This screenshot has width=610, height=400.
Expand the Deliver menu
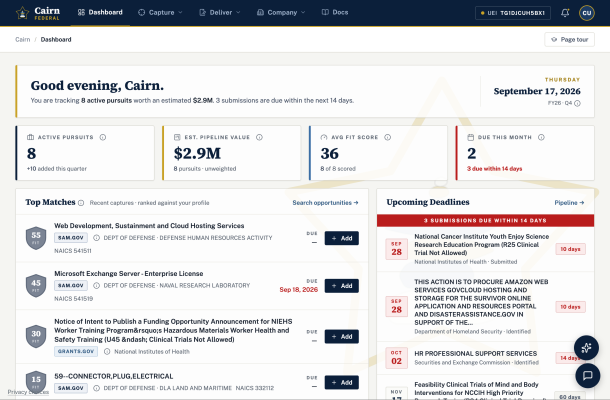(220, 12)
